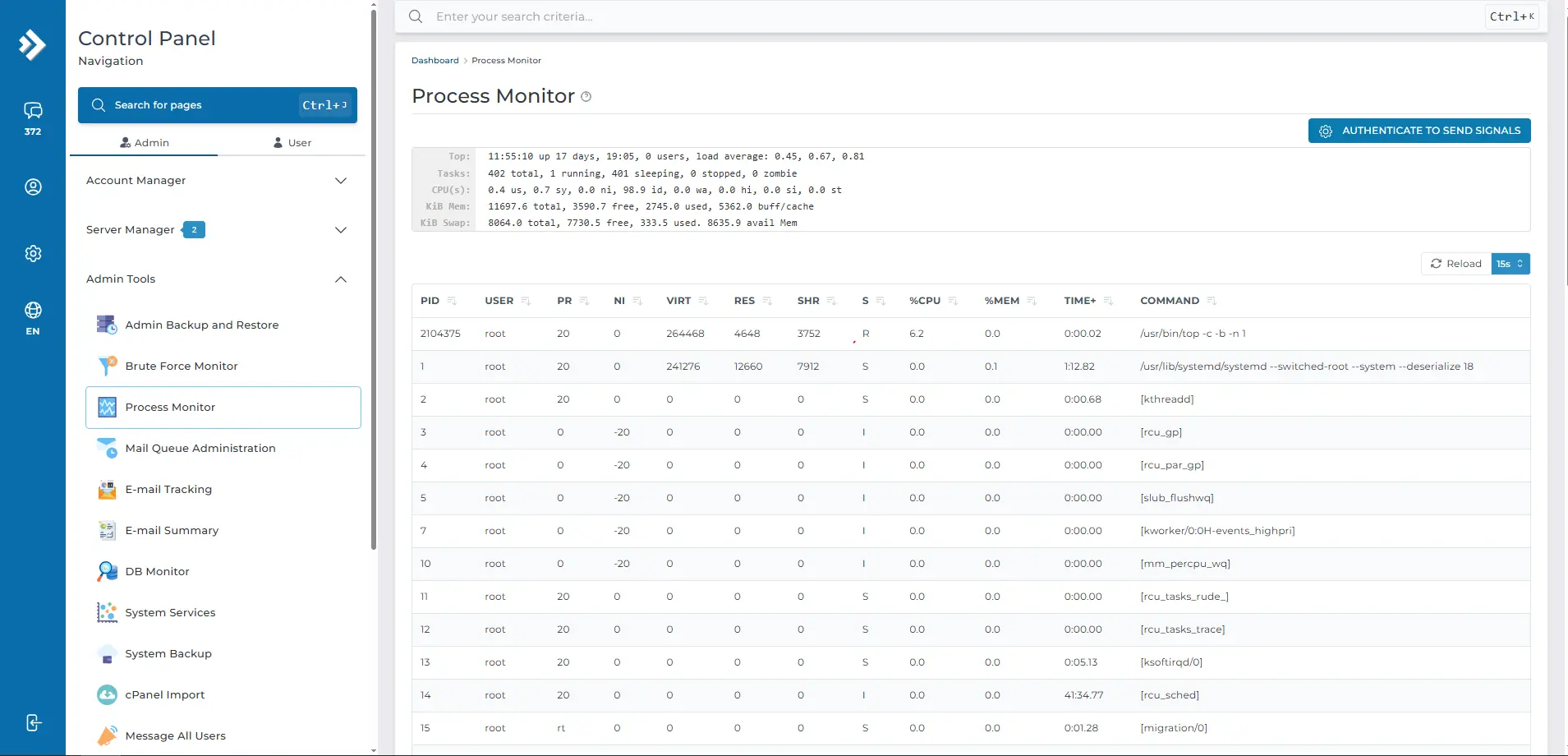Switch to the User tab

[292, 143]
